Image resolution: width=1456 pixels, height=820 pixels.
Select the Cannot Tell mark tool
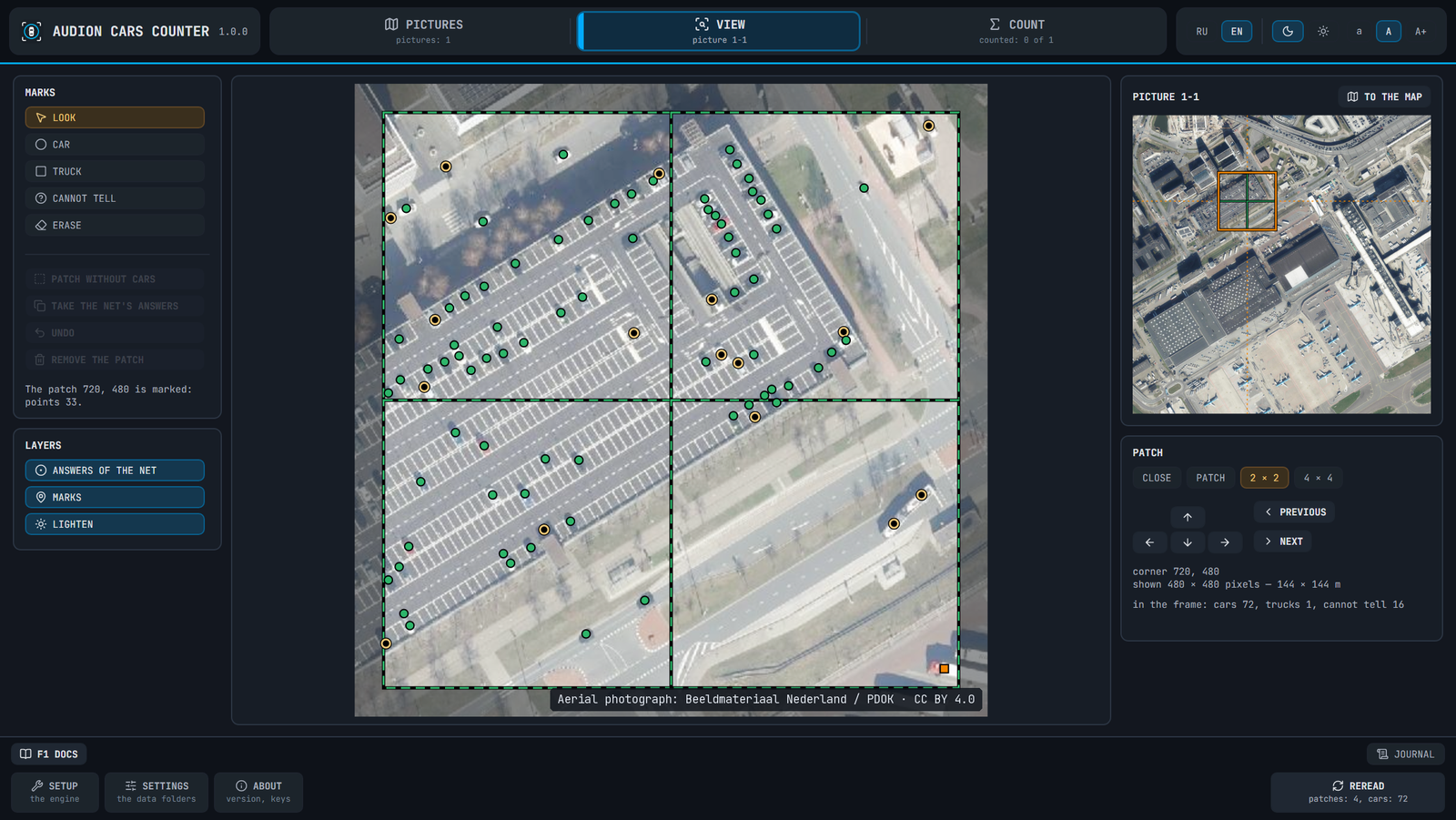pyautogui.click(x=115, y=198)
